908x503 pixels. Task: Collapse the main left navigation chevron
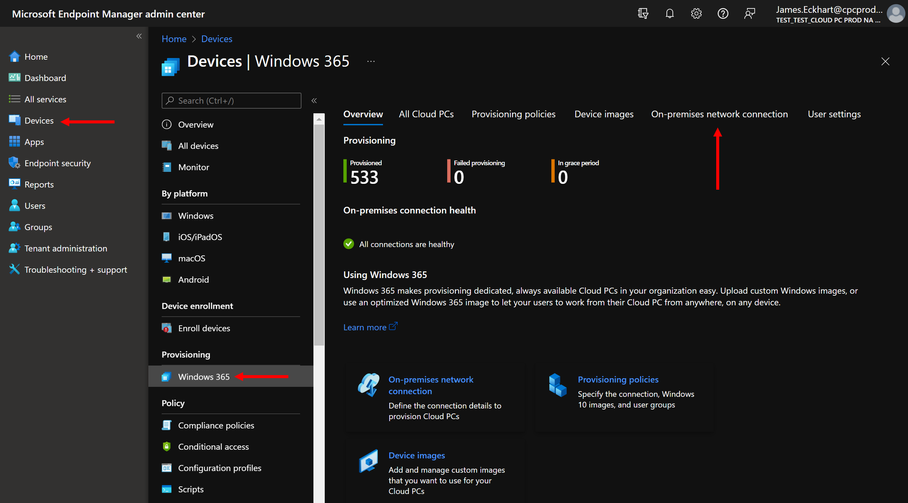tap(139, 36)
